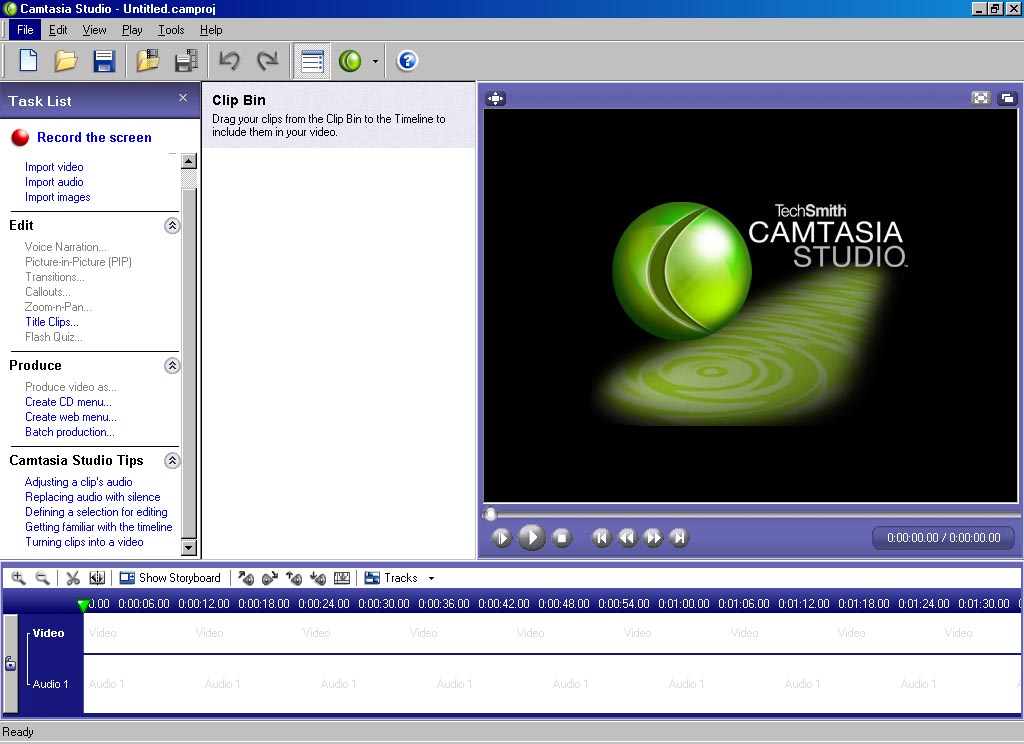The height and width of the screenshot is (744, 1024).
Task: Click the filmstrip-with-disk produce icon
Action: pyautogui.click(x=187, y=61)
